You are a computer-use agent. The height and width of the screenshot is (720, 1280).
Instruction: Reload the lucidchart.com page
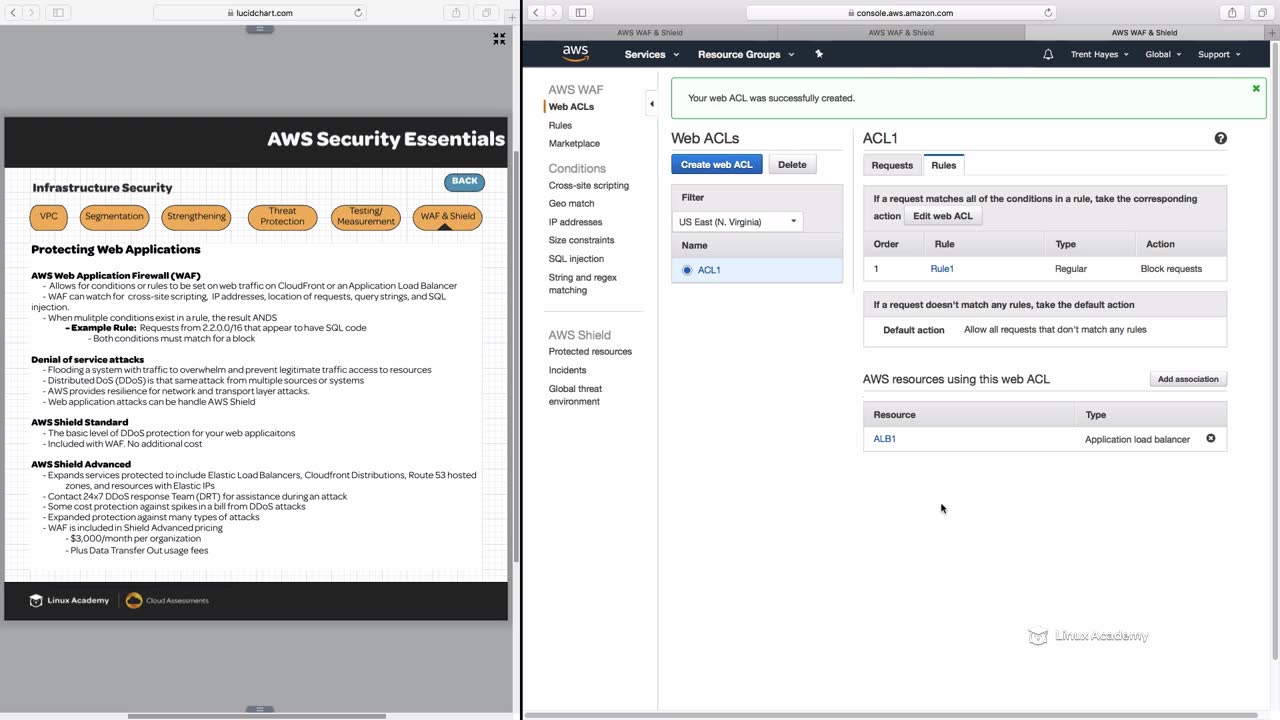coord(358,13)
